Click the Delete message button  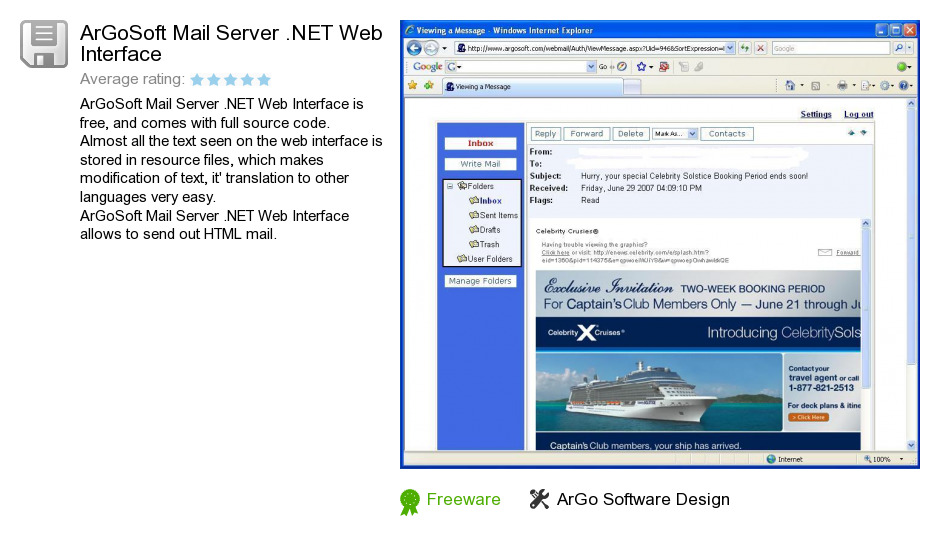coord(630,134)
